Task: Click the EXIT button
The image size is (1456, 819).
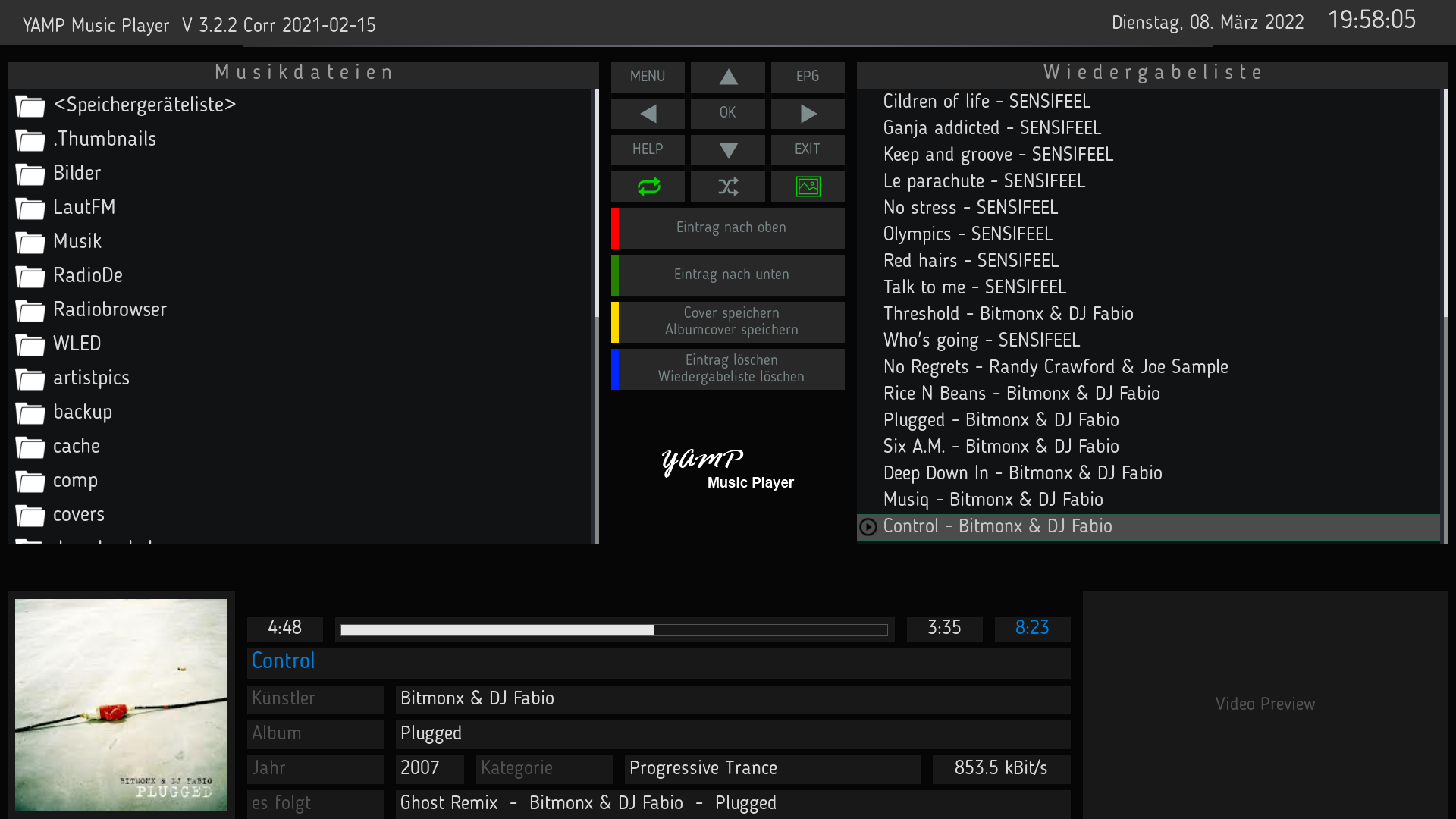Action: (x=808, y=149)
